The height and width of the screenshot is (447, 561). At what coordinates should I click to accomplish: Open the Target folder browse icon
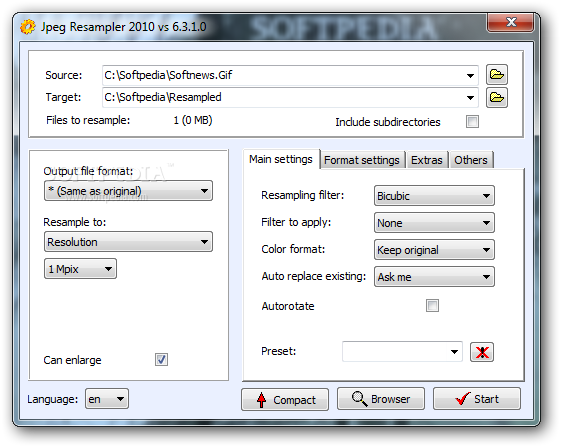(497, 97)
